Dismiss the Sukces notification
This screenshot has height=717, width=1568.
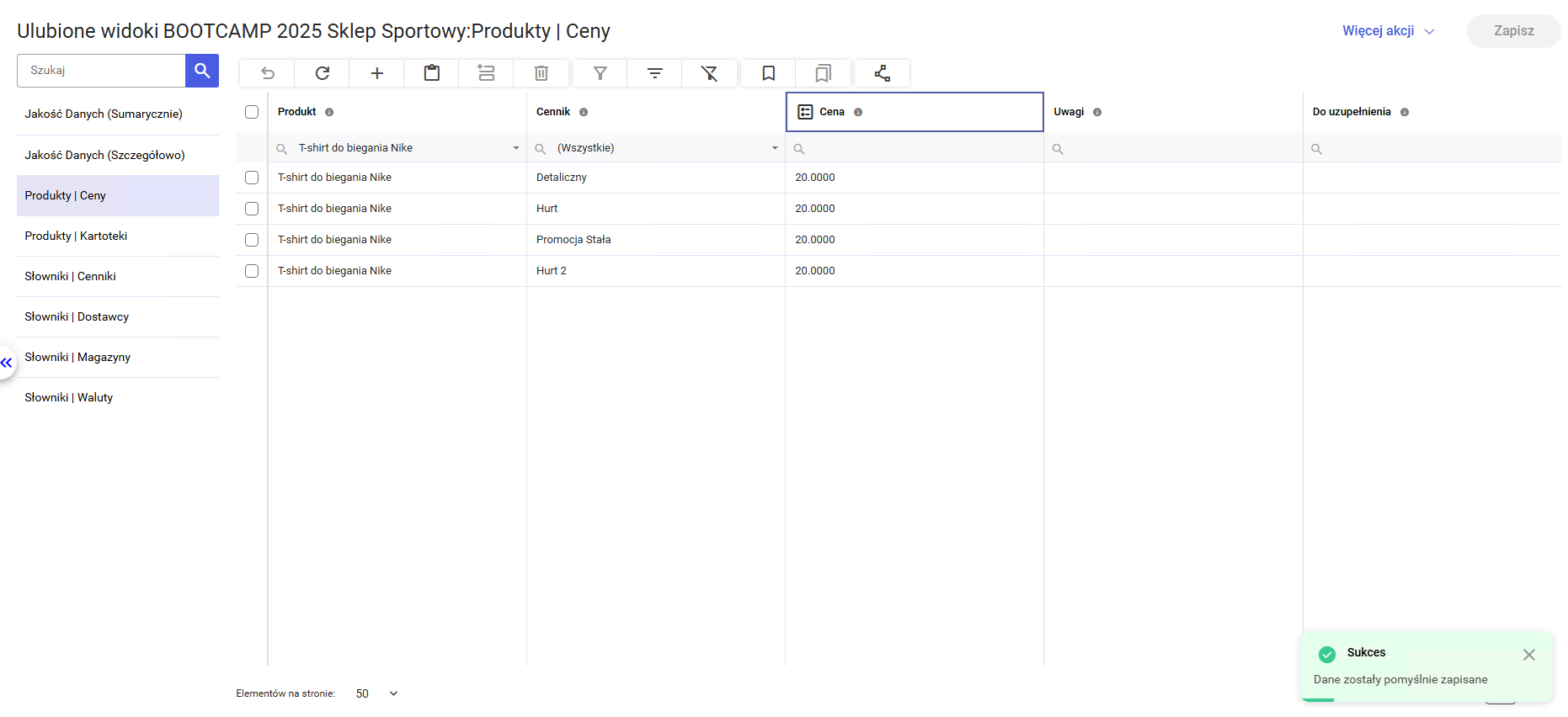tap(1528, 655)
